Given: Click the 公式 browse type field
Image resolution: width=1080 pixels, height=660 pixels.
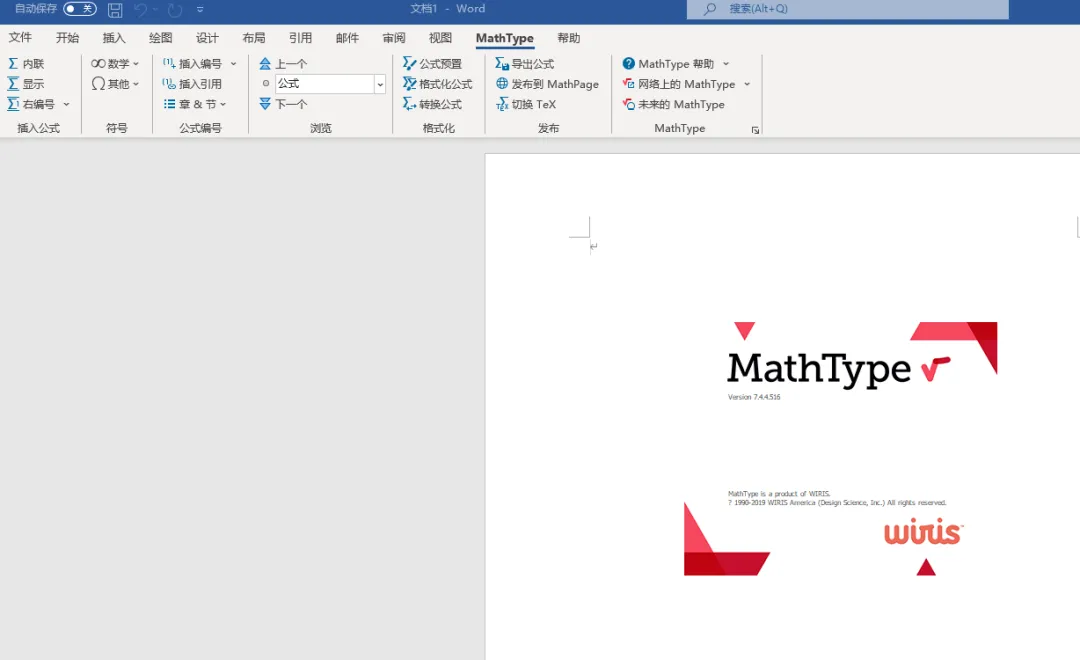Looking at the screenshot, I should 324,84.
